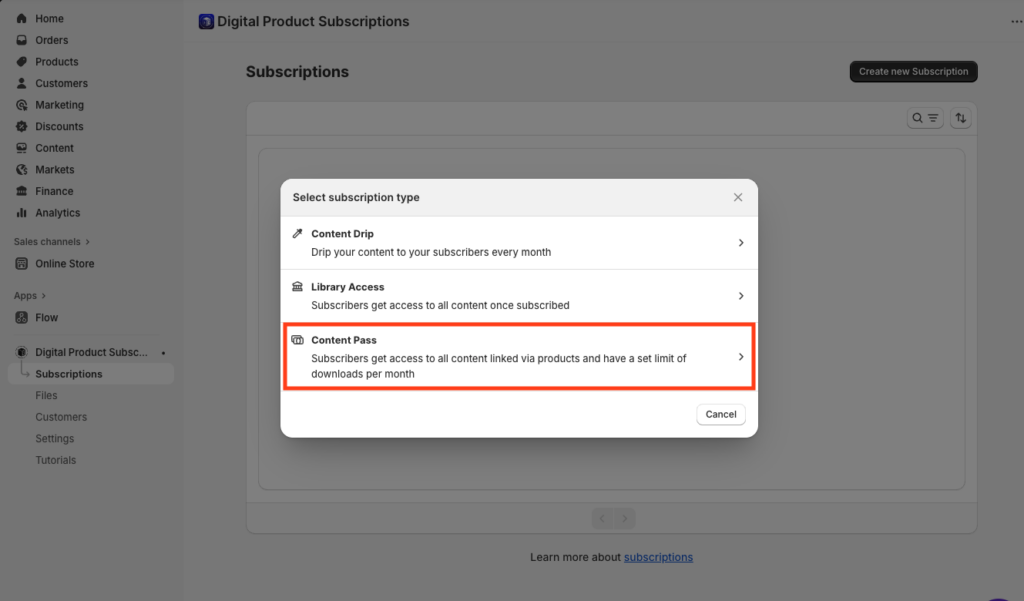Click Create new Subscription button
This screenshot has width=1024, height=601.
(913, 71)
